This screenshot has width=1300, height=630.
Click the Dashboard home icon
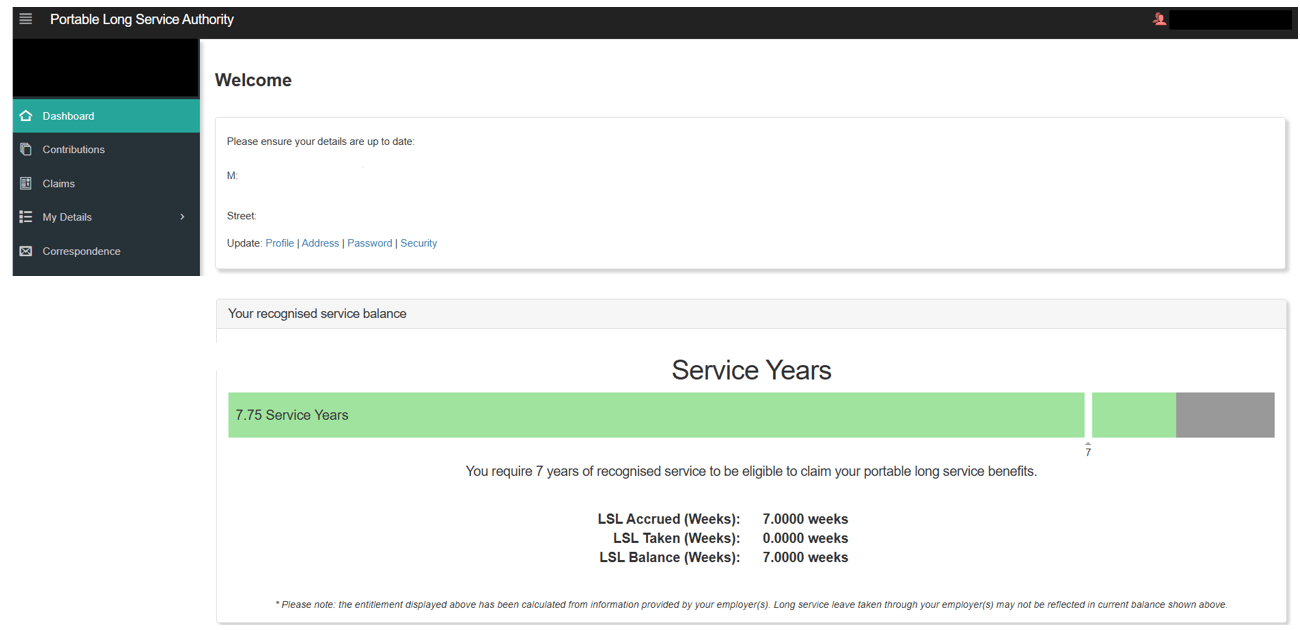[26, 116]
